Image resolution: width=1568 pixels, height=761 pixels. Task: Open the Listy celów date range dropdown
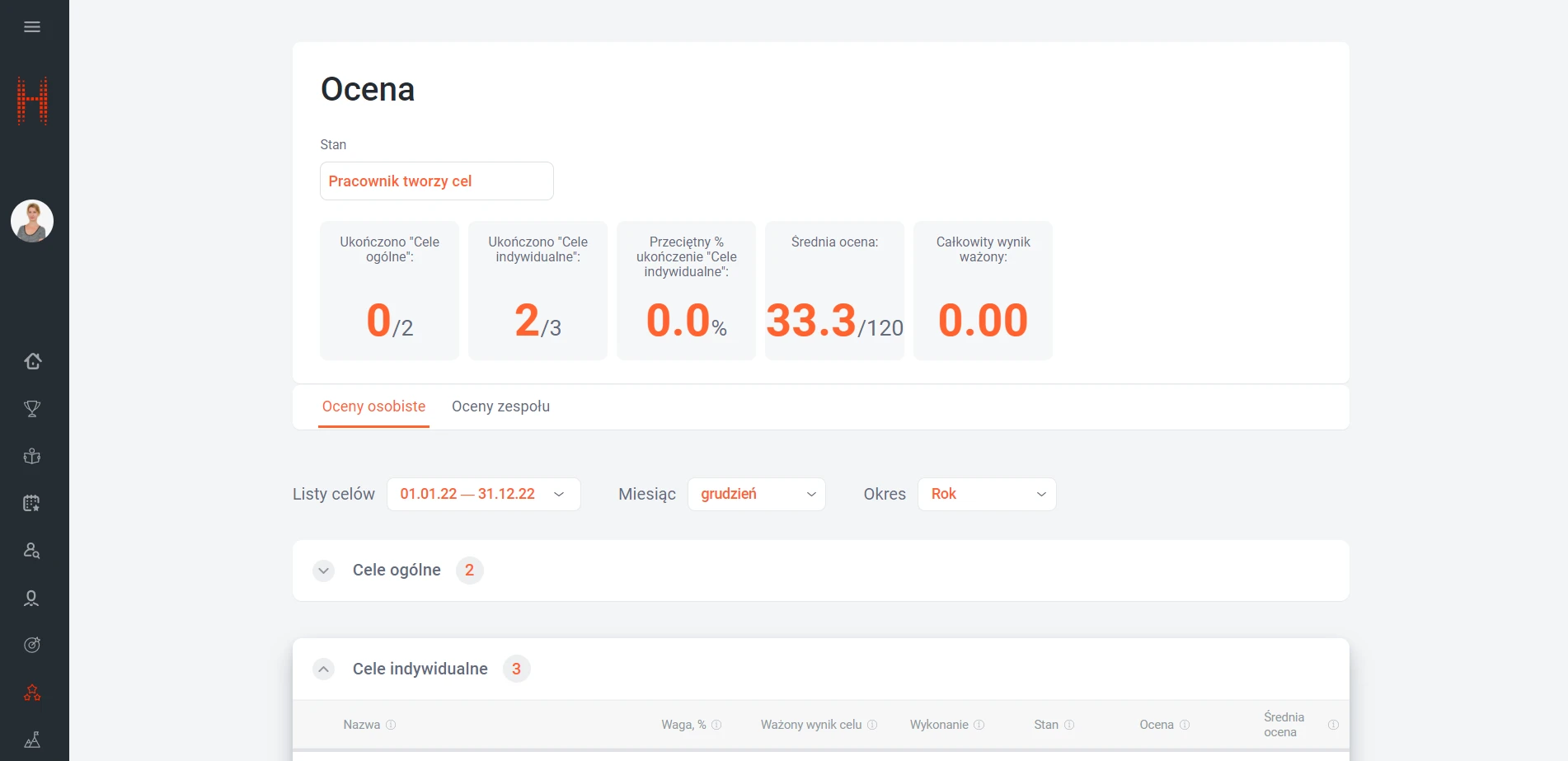point(483,494)
